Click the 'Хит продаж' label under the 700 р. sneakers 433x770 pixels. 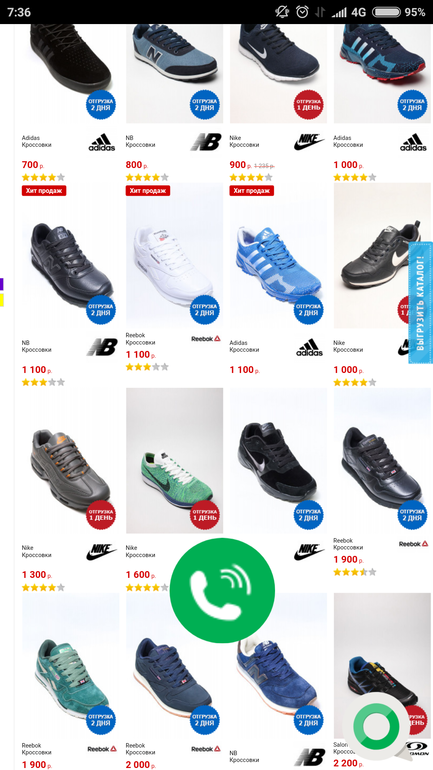coord(44,191)
